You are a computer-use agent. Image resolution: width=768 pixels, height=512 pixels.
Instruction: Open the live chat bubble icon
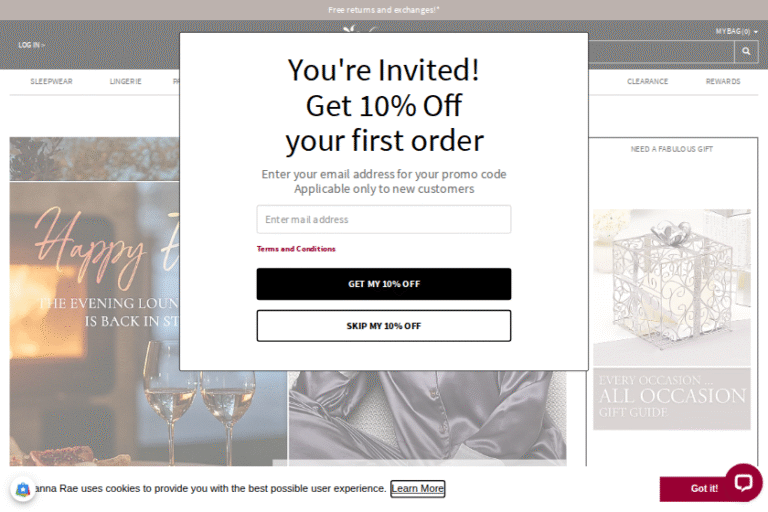(x=744, y=482)
